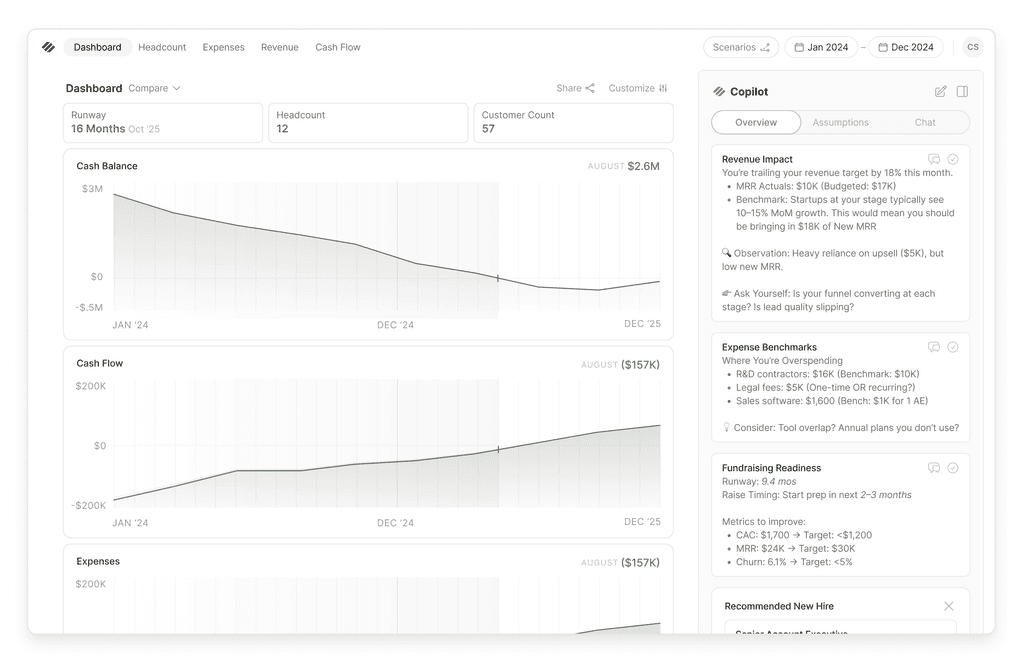
Task: Collapse the Copilot side panel
Action: point(962,91)
